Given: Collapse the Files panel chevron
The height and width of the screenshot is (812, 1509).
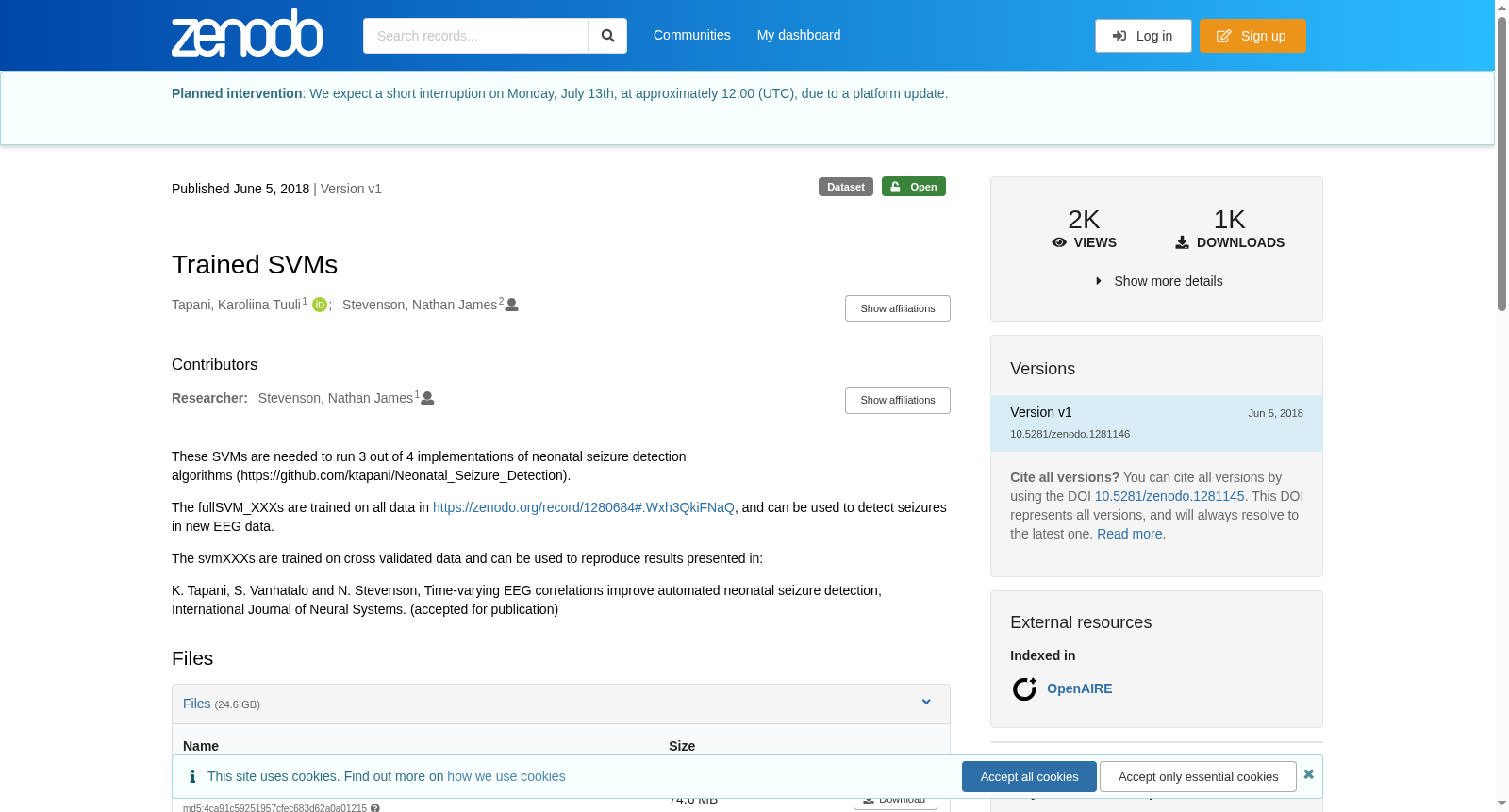Looking at the screenshot, I should [x=926, y=703].
